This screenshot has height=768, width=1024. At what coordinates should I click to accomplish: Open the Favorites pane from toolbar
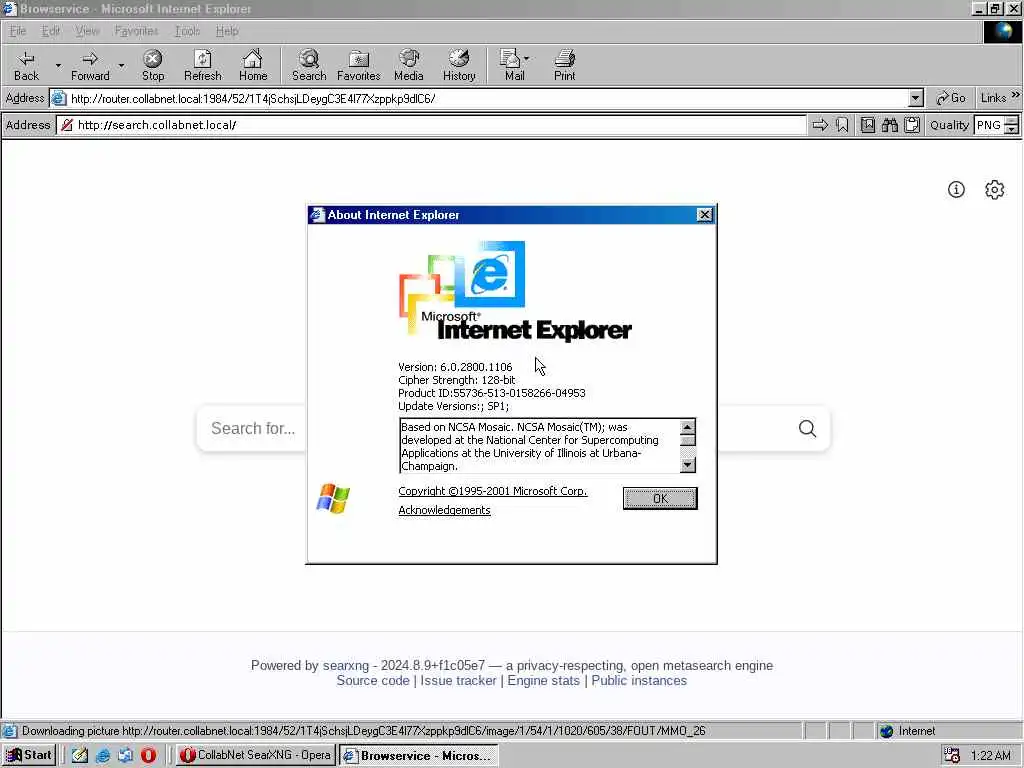click(359, 66)
